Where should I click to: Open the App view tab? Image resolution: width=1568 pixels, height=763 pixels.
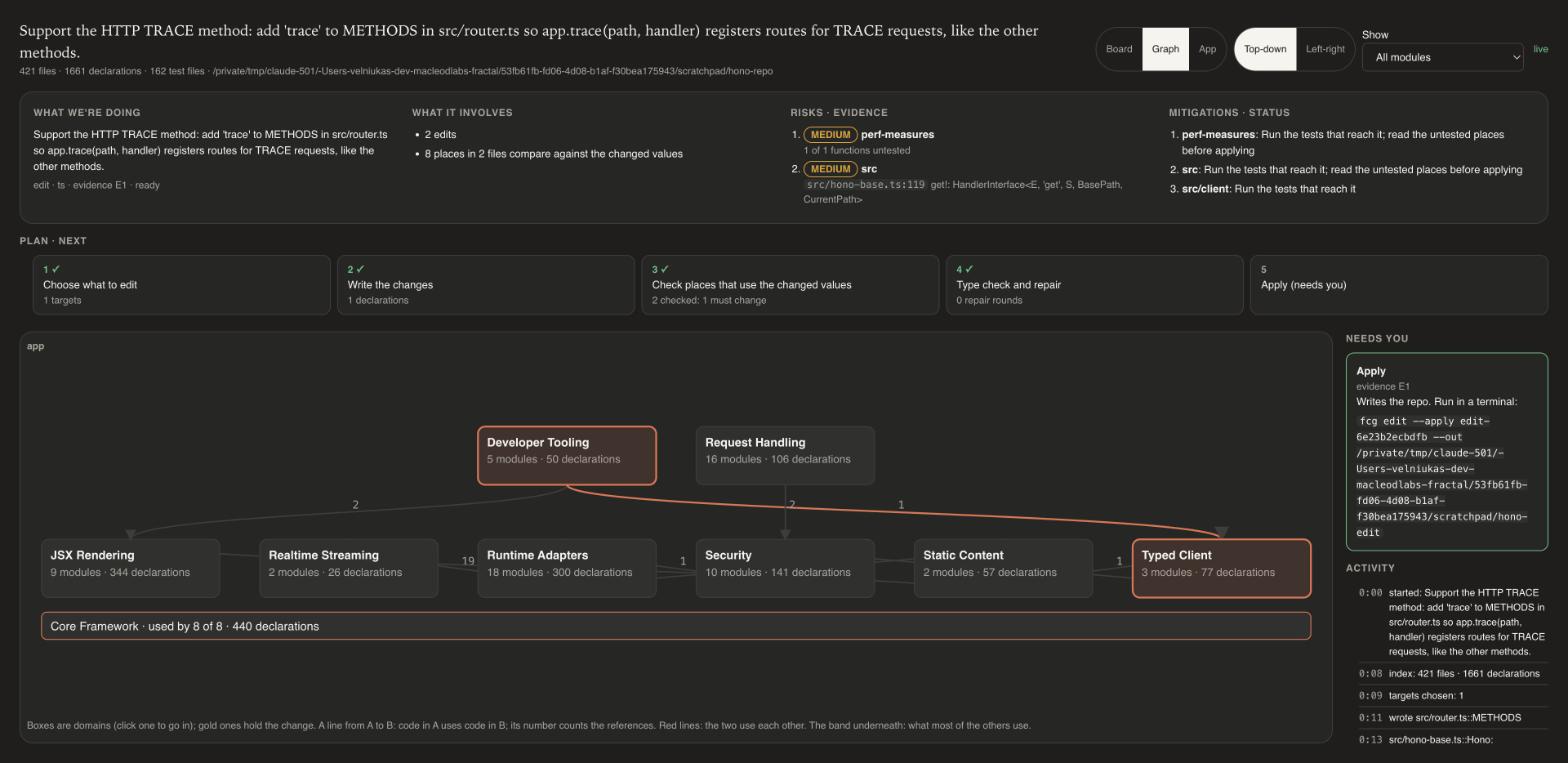click(x=1207, y=49)
